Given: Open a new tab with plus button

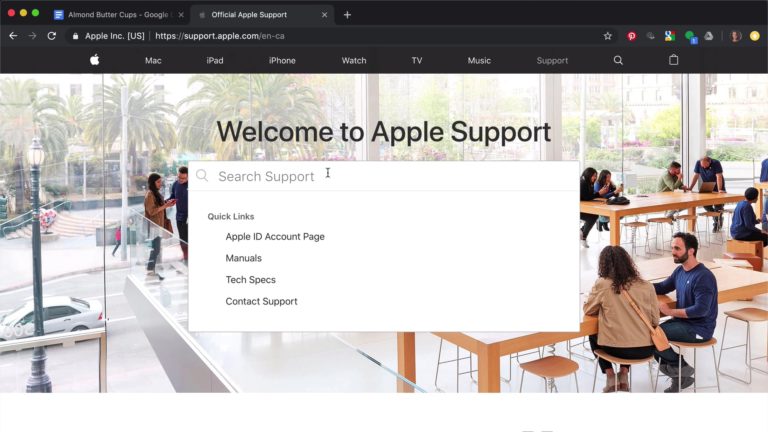Looking at the screenshot, I should point(347,15).
